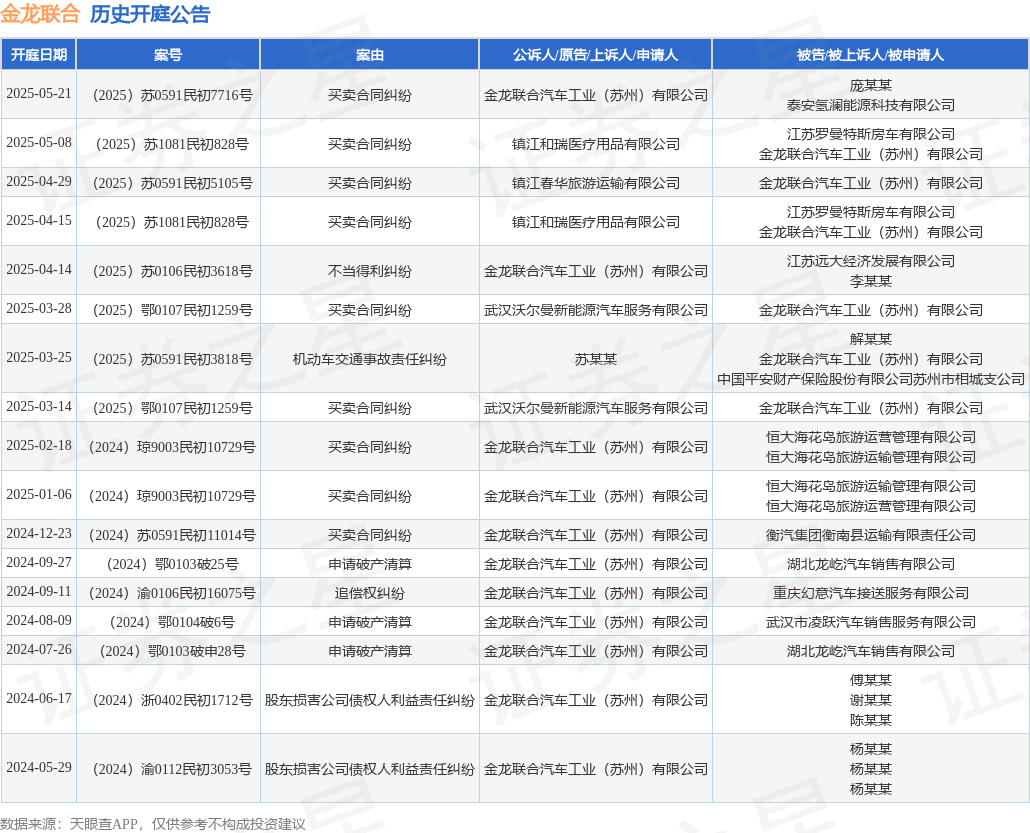Select date cell 2024-07-26
The image size is (1030, 833).
39,649
